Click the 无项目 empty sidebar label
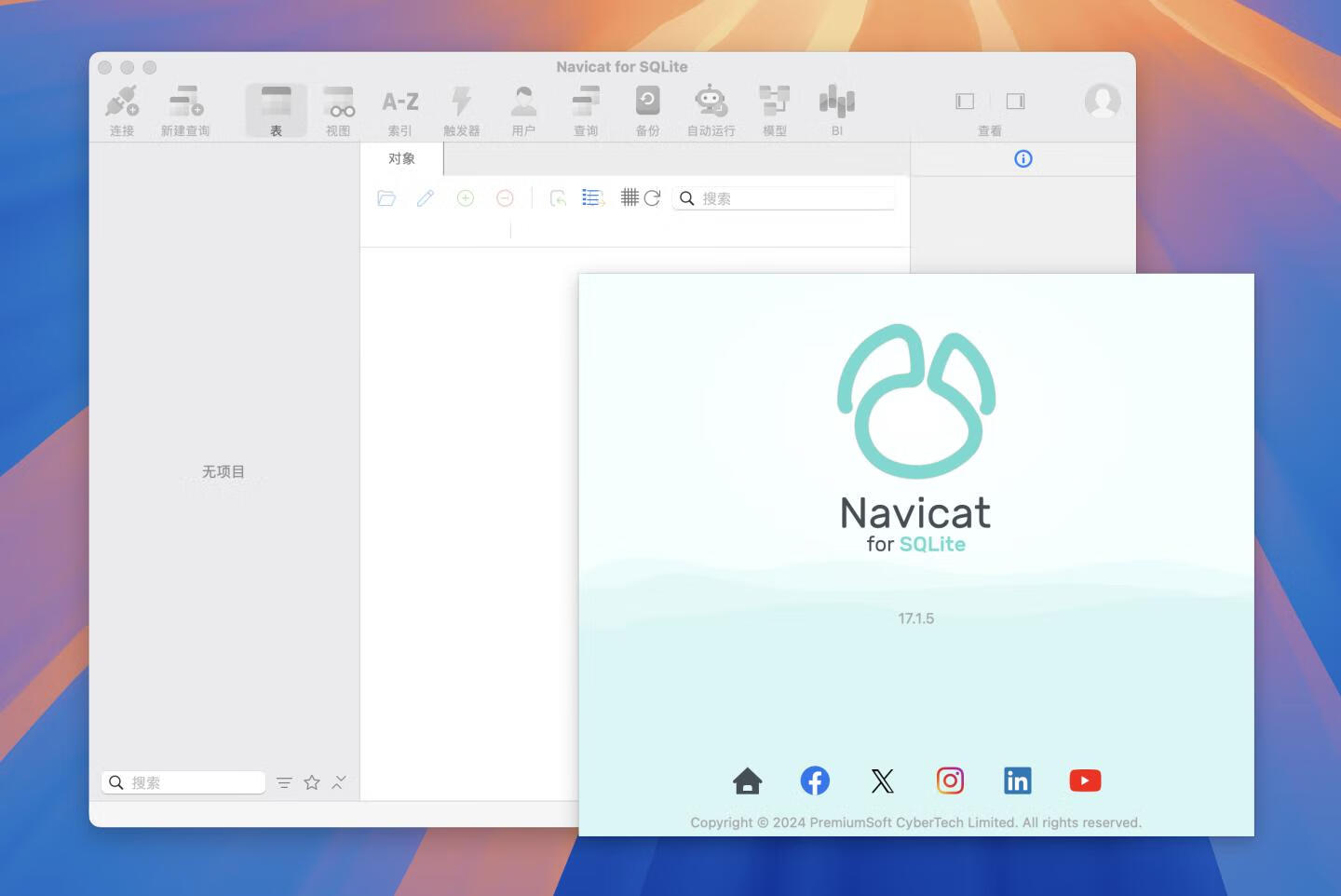1341x896 pixels. [x=223, y=471]
